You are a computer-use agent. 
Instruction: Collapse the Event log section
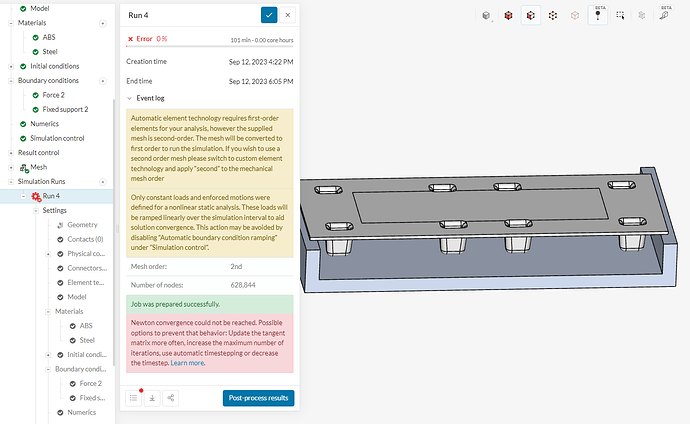coord(129,98)
